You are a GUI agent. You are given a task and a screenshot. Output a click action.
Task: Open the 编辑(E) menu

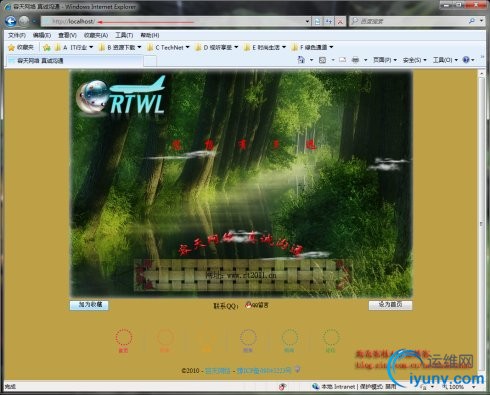(x=42, y=35)
